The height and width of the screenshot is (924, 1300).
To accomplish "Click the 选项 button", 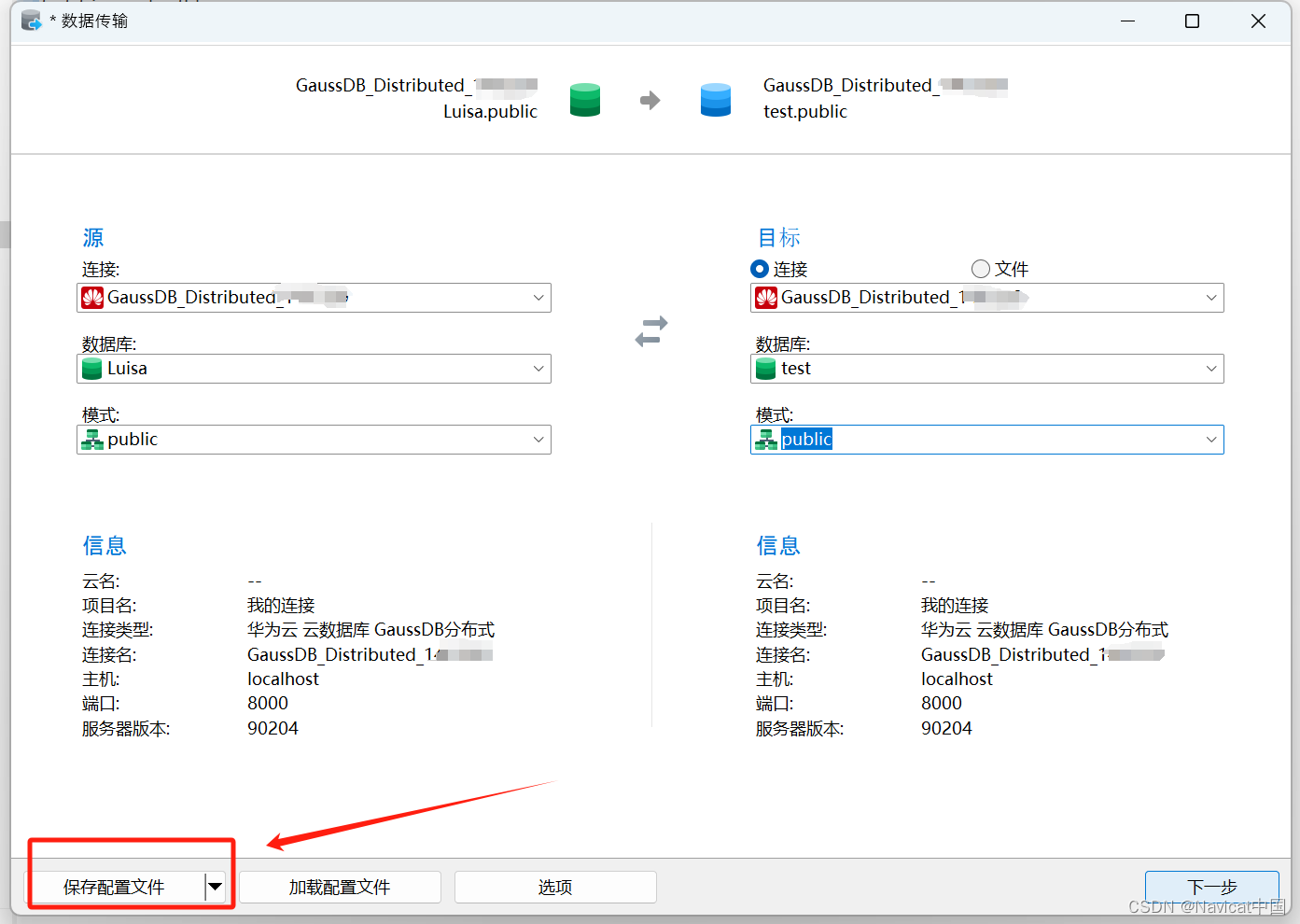I will (555, 887).
